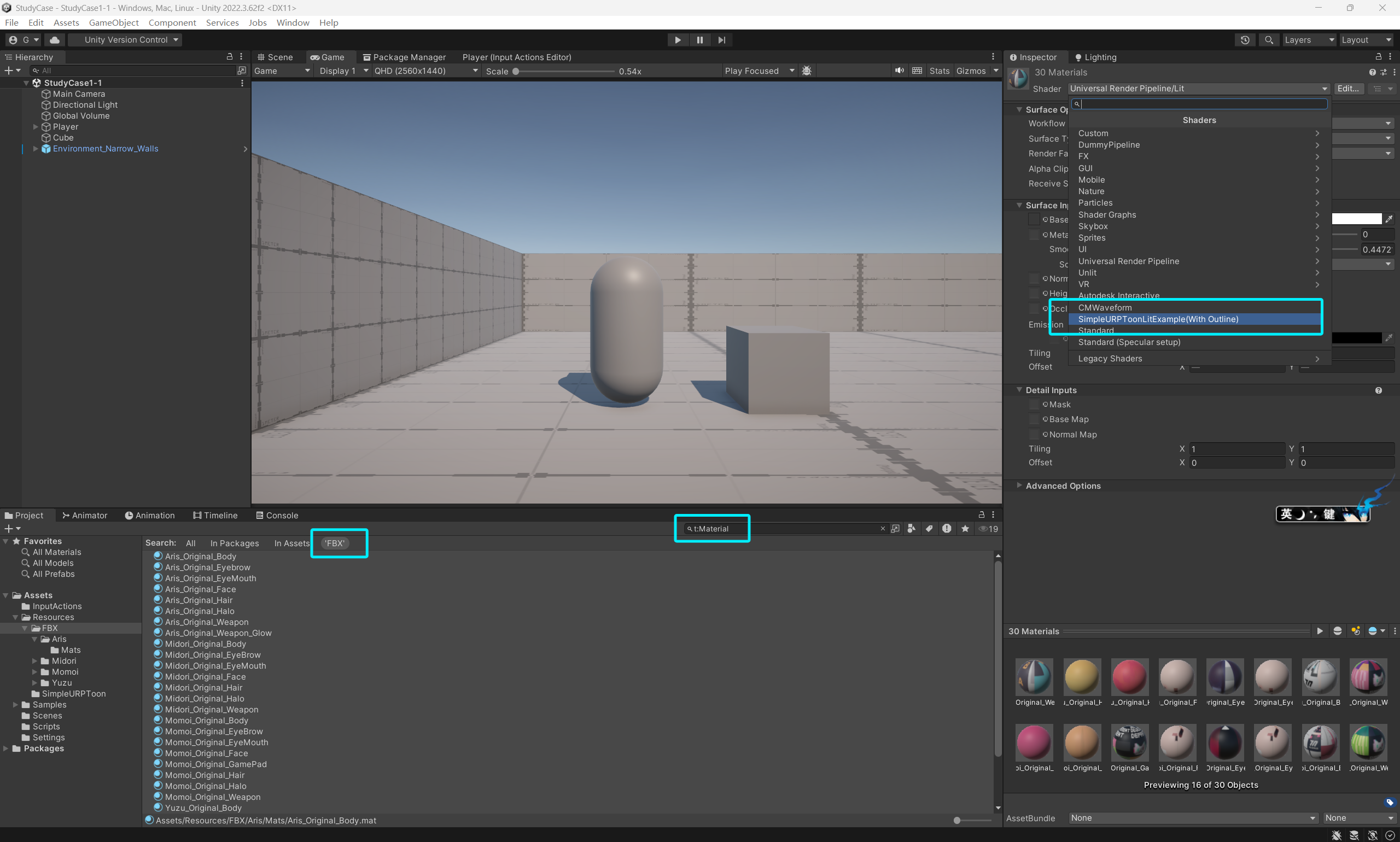Screen dimensions: 1400x842
Task: Click the Play button in the toolbar
Action: click(678, 40)
